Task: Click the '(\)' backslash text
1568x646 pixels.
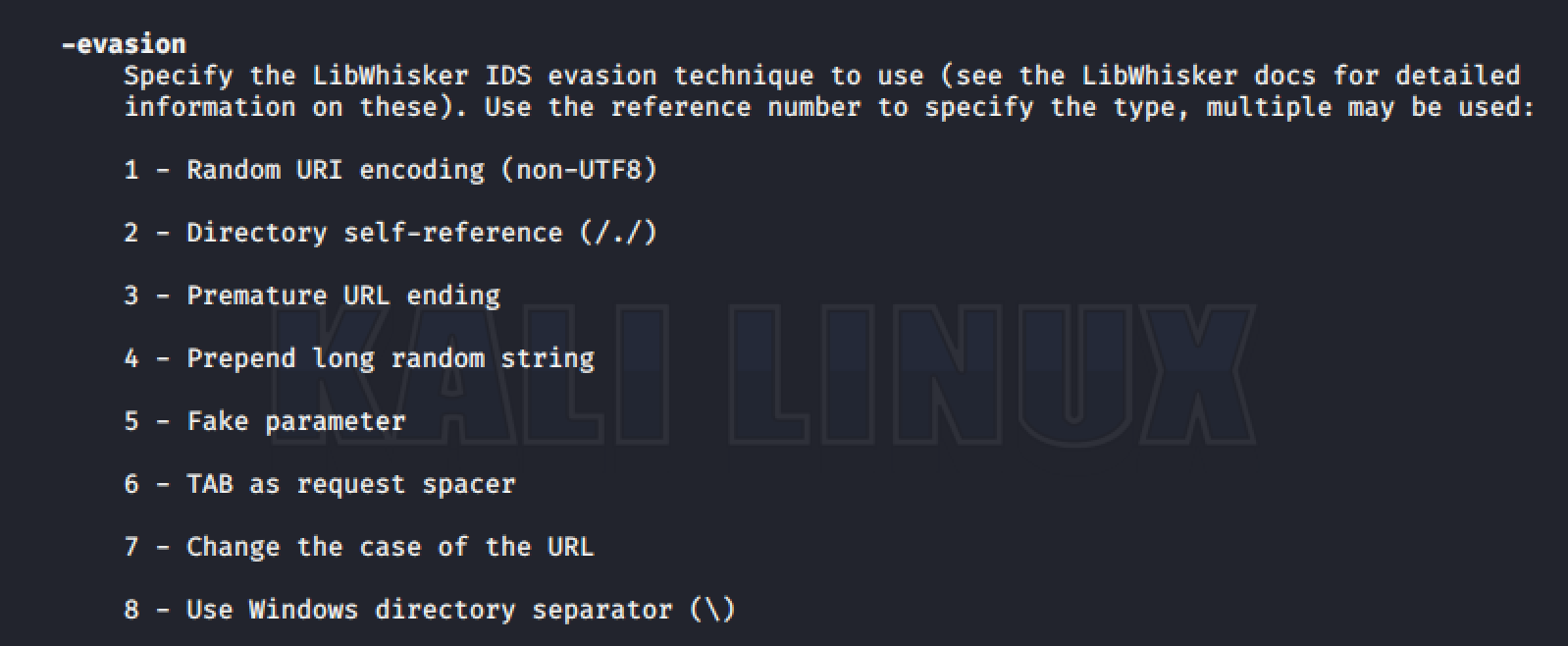Action: tap(712, 610)
